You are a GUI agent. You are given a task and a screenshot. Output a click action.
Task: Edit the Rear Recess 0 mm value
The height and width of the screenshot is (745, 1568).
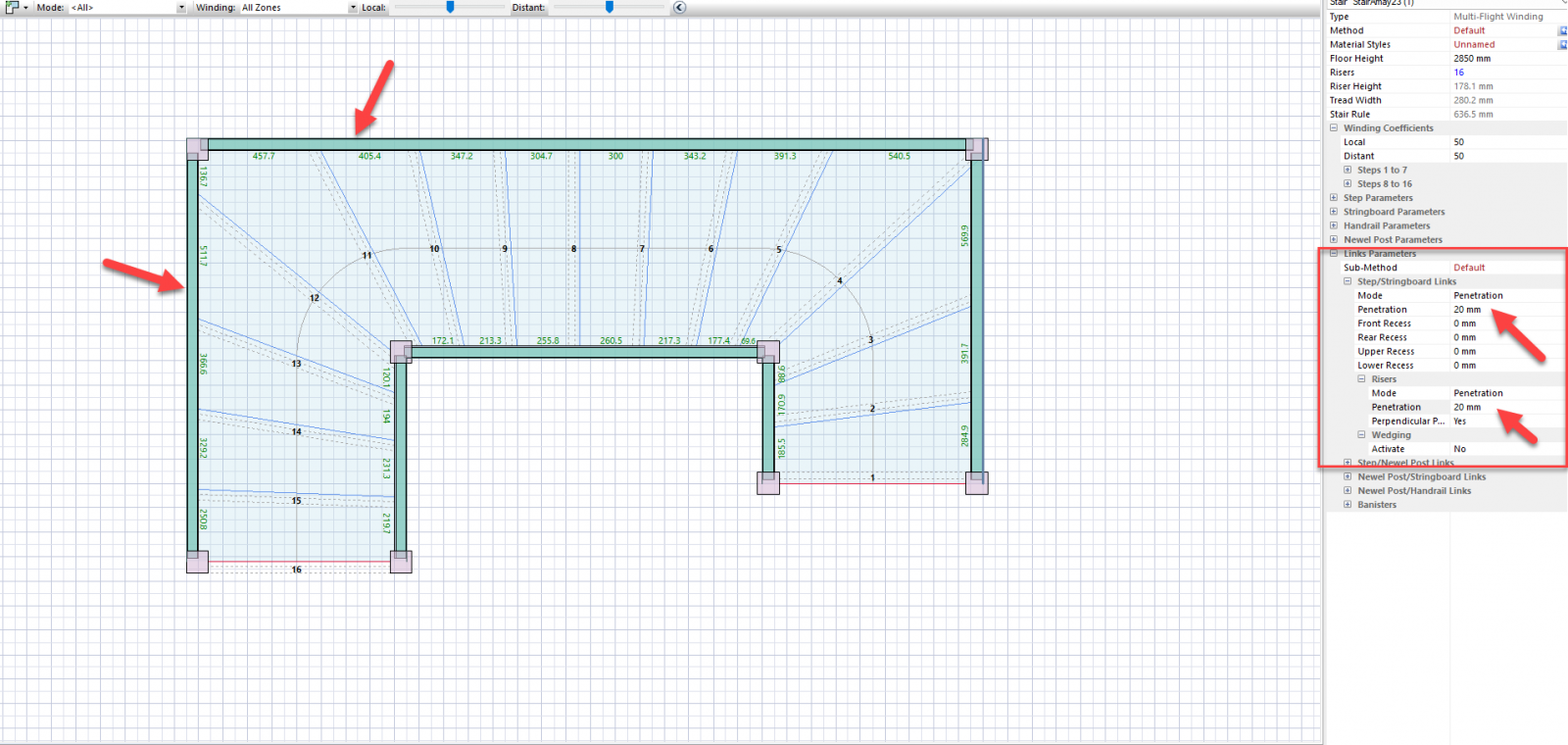coord(1464,337)
